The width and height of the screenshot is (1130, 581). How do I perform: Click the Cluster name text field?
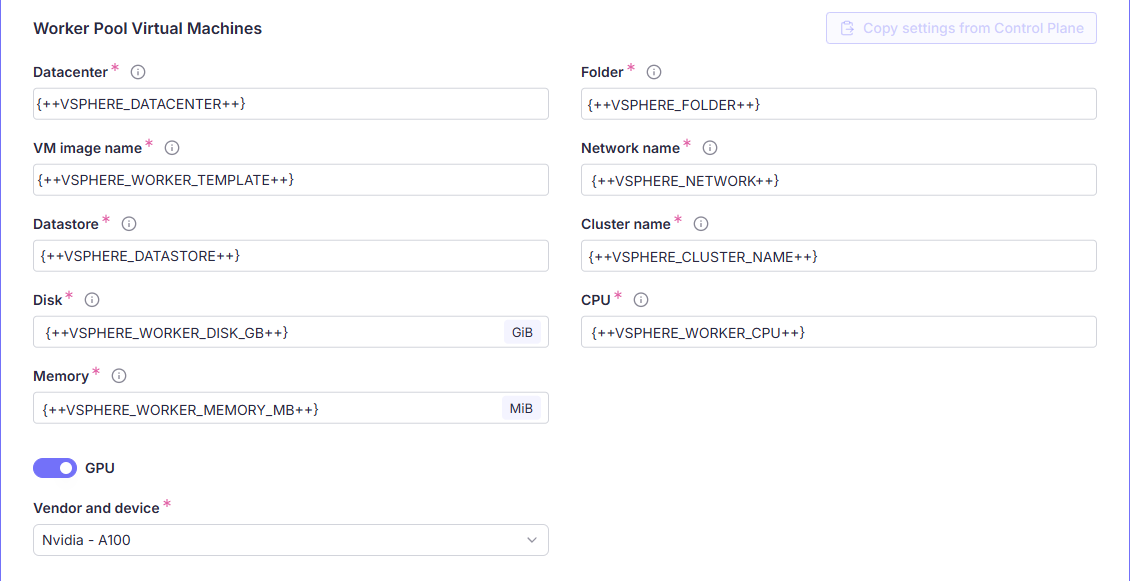(838, 256)
